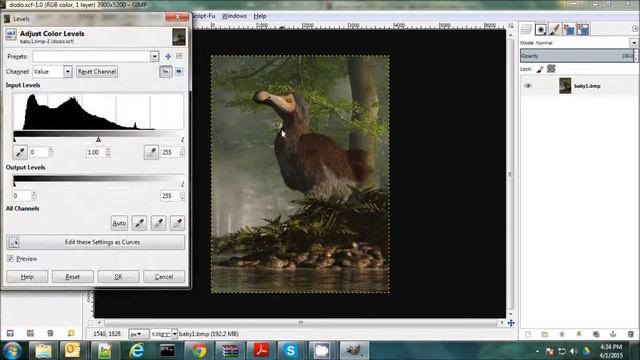This screenshot has height=360, width=640.
Task: Confirm levels with the OK button
Action: tap(118, 277)
